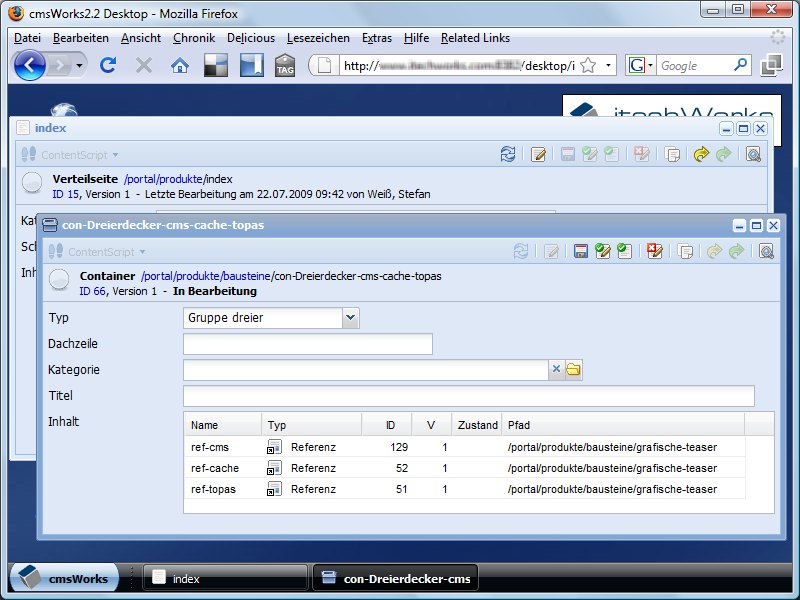
Task: Click the TAG toolbar icon
Action: [x=285, y=66]
